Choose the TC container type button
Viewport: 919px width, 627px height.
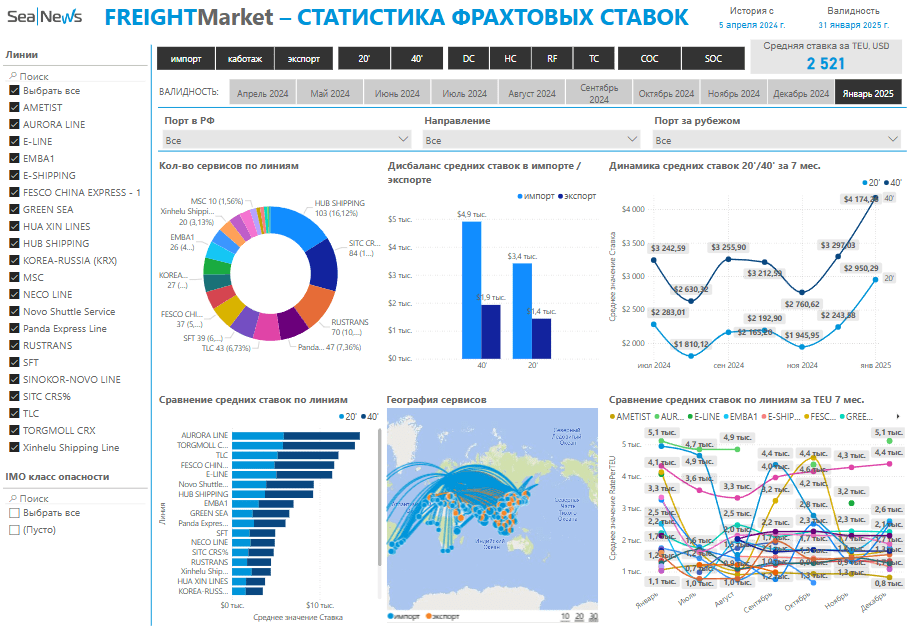(594, 59)
